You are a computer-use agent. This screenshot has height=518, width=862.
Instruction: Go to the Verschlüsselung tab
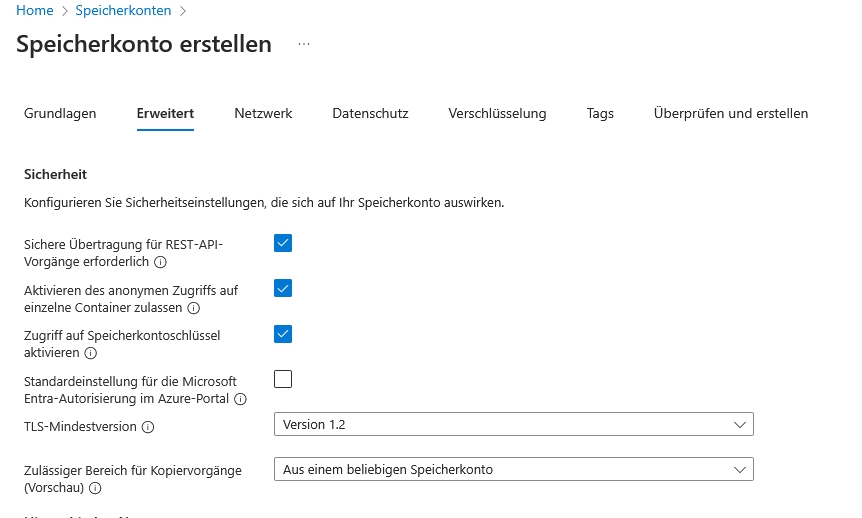tap(497, 114)
